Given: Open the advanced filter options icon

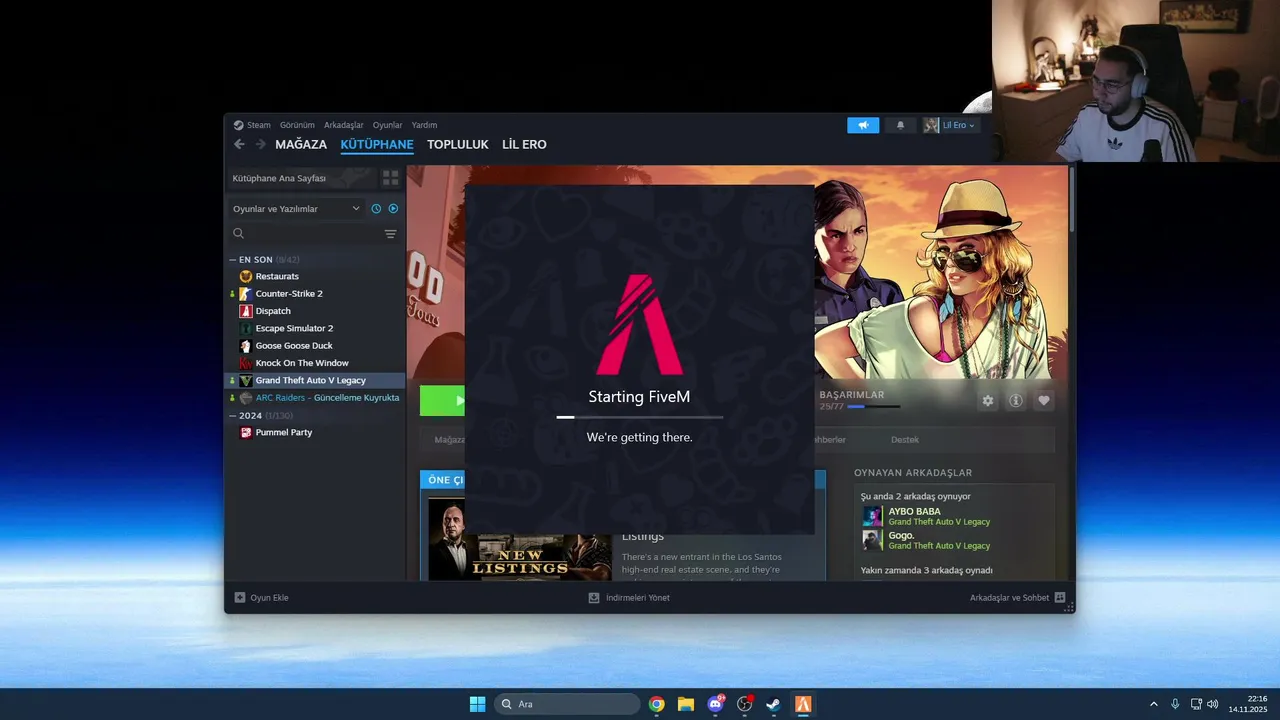Looking at the screenshot, I should pyautogui.click(x=390, y=234).
